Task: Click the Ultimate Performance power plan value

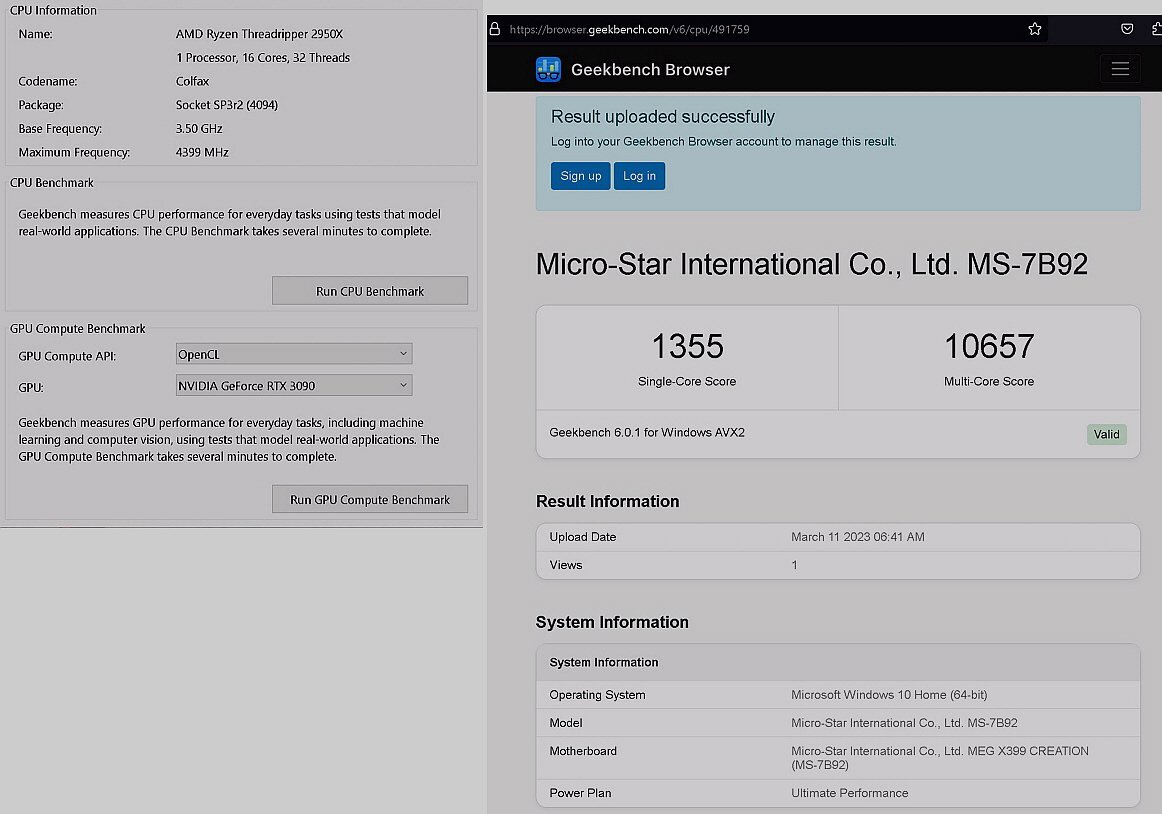Action: point(849,793)
